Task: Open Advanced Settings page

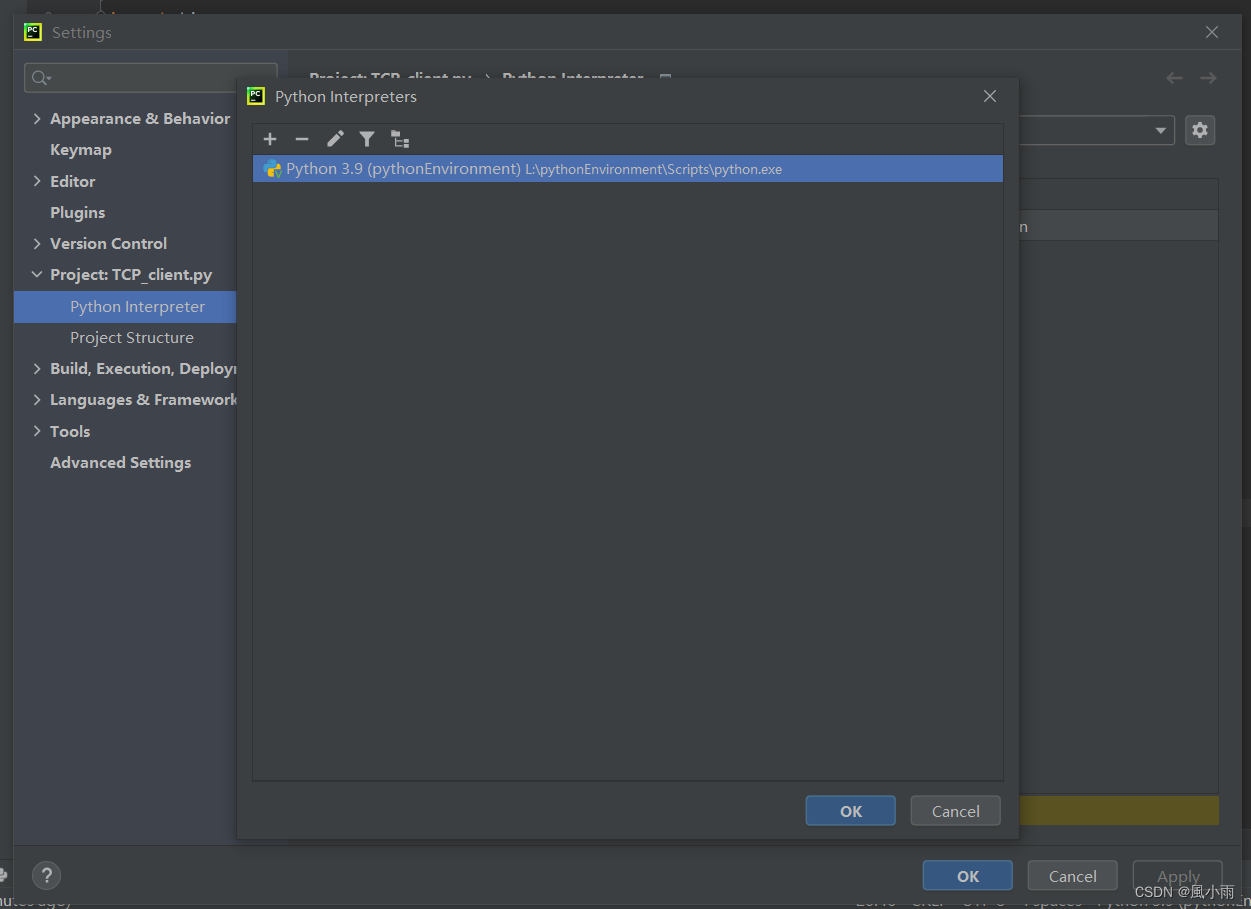Action: point(121,463)
